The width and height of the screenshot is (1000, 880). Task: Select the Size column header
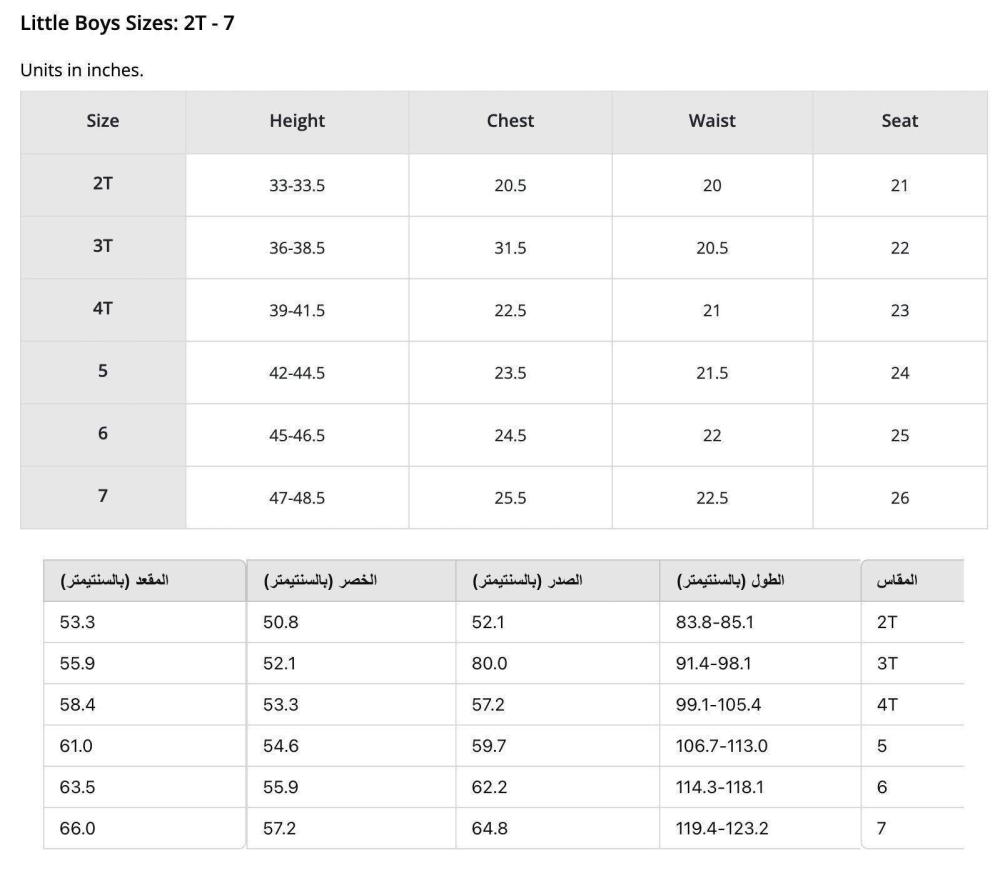pyautogui.click(x=102, y=121)
